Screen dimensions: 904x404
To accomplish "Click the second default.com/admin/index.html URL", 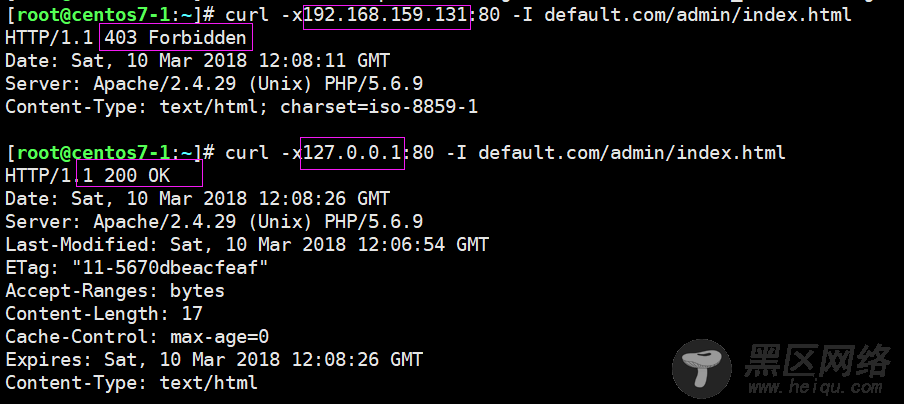I will (632, 153).
